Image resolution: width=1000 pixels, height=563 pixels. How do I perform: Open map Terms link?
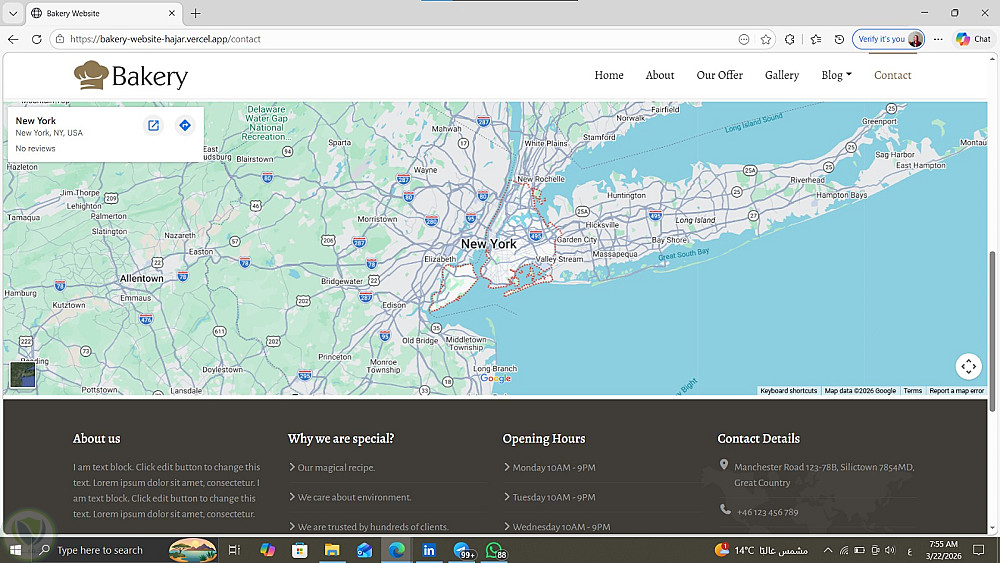pyautogui.click(x=912, y=391)
